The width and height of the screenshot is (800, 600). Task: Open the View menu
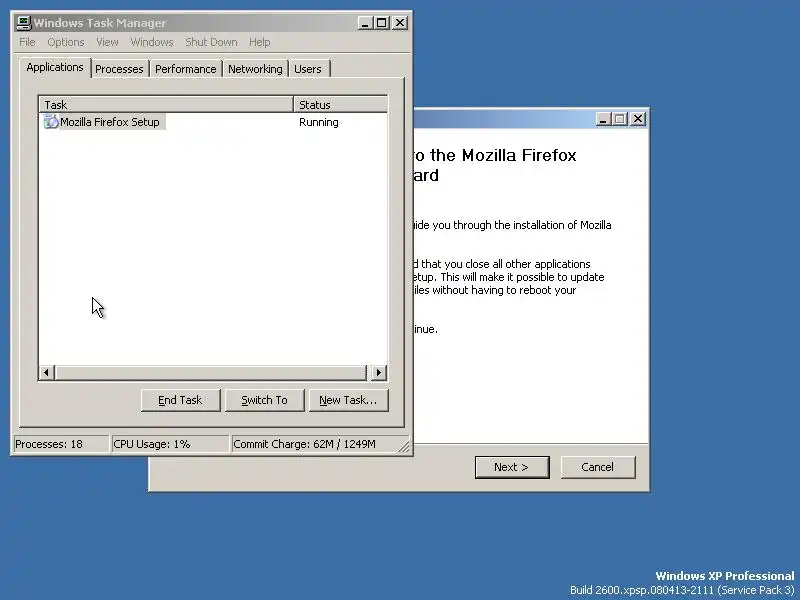(107, 42)
